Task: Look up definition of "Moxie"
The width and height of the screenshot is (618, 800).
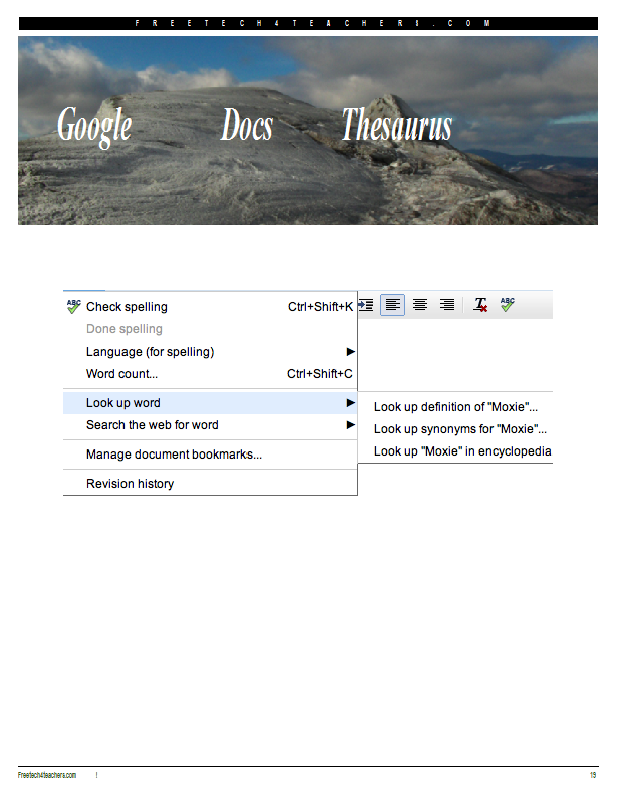Action: click(x=455, y=407)
